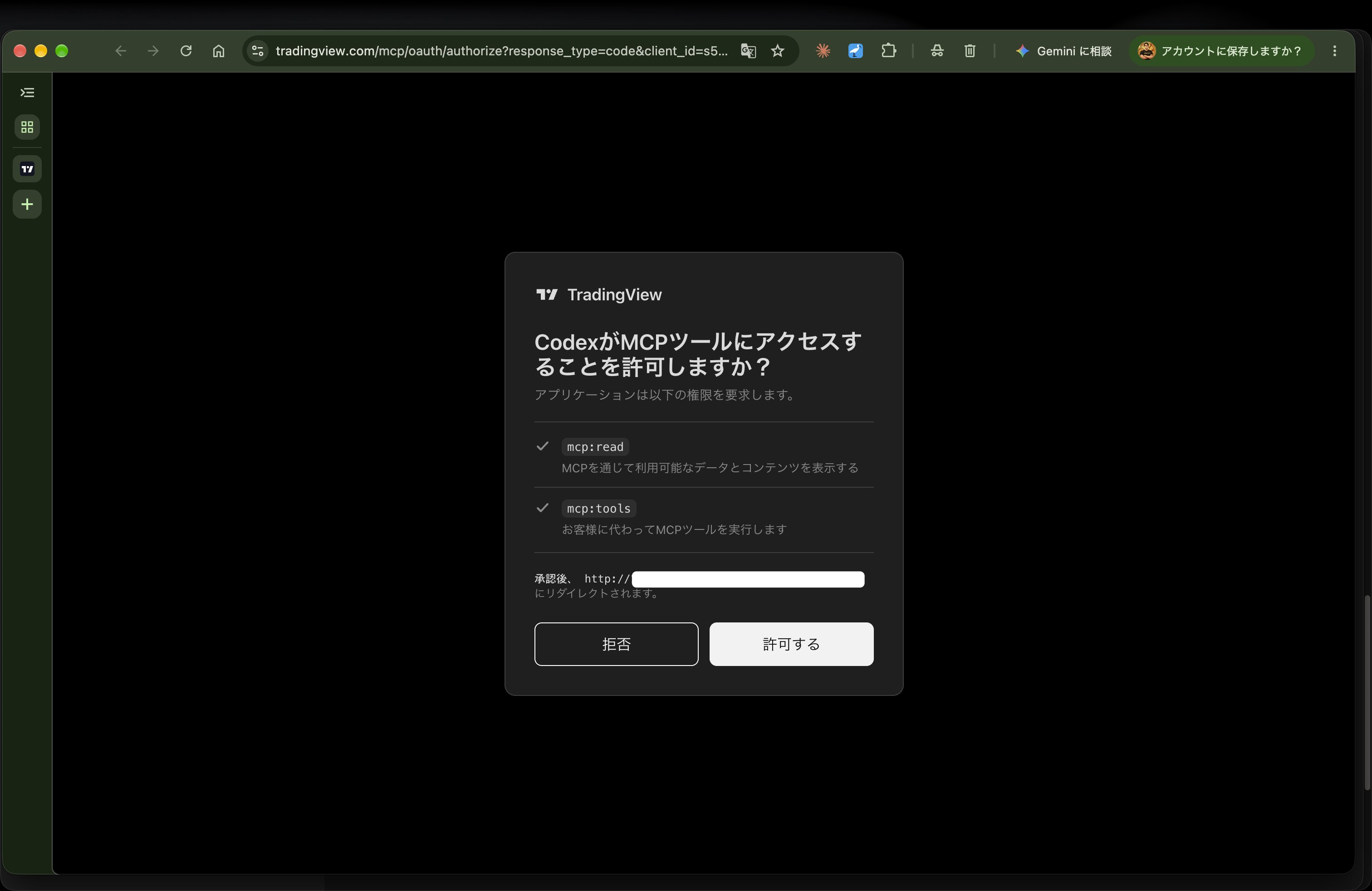The image size is (1372, 891).
Task: Open site information icon in address bar
Action: coord(258,51)
